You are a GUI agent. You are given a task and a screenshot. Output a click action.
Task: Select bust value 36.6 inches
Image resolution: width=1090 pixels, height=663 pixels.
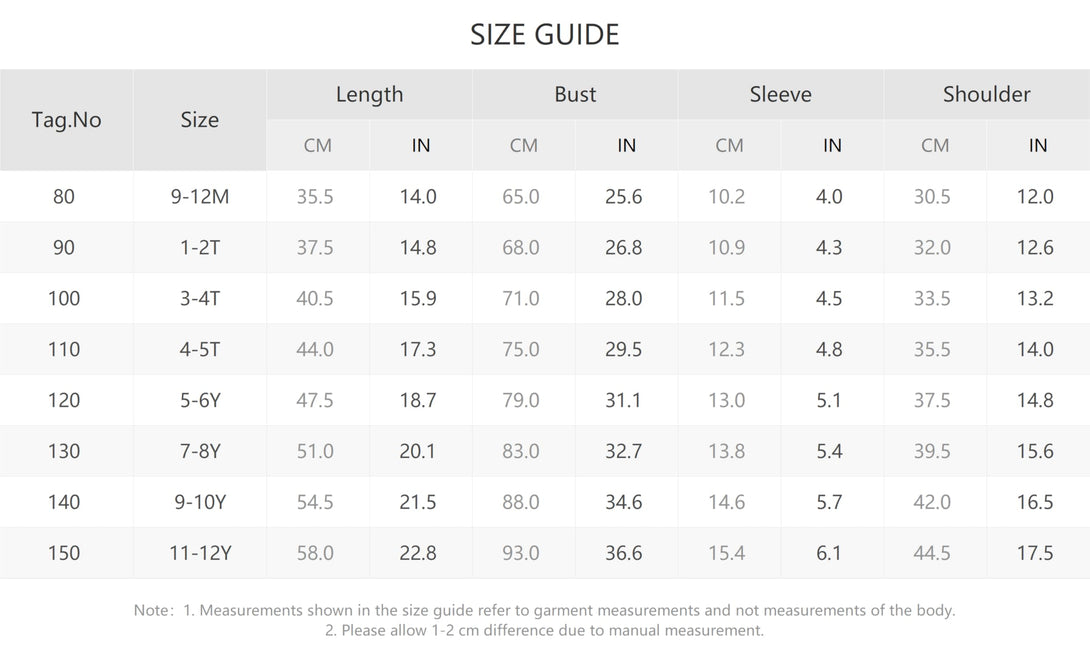(624, 553)
